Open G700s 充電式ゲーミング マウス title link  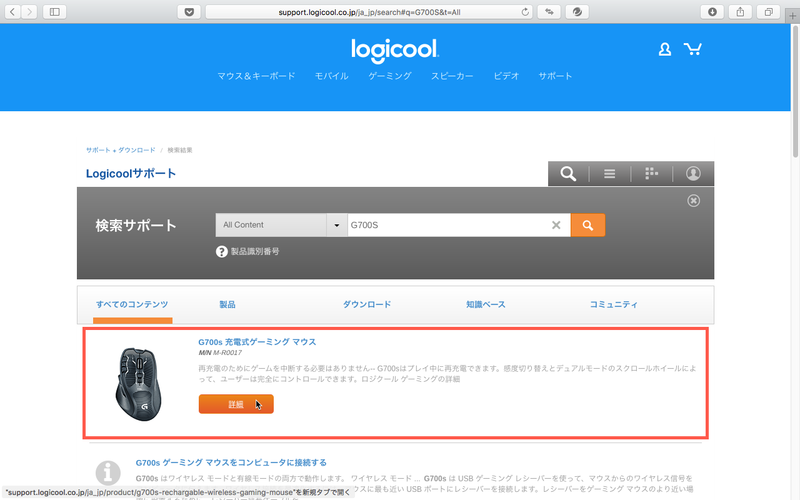coord(257,342)
